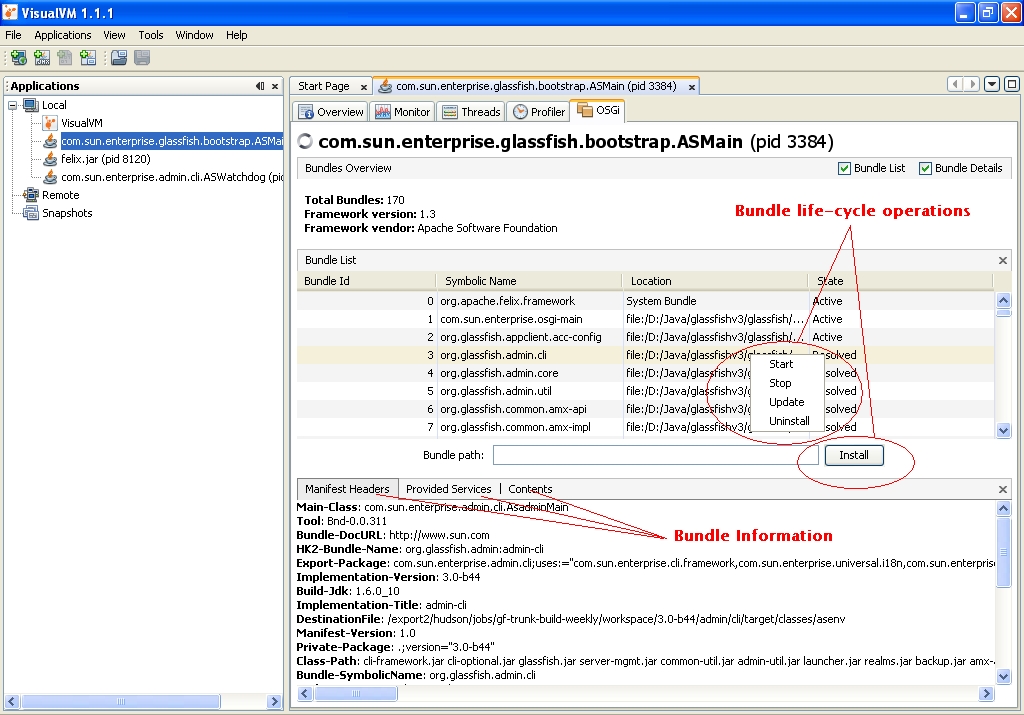The height and width of the screenshot is (715, 1024).
Task: Choose Uninstall from the bundle context menu
Action: [x=789, y=421]
